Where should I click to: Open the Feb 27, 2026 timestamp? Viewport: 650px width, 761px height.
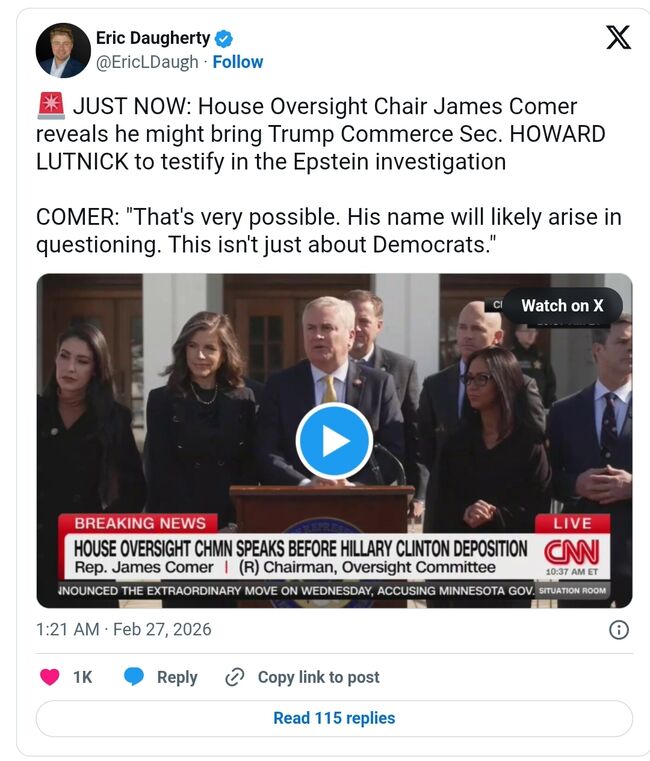point(162,629)
